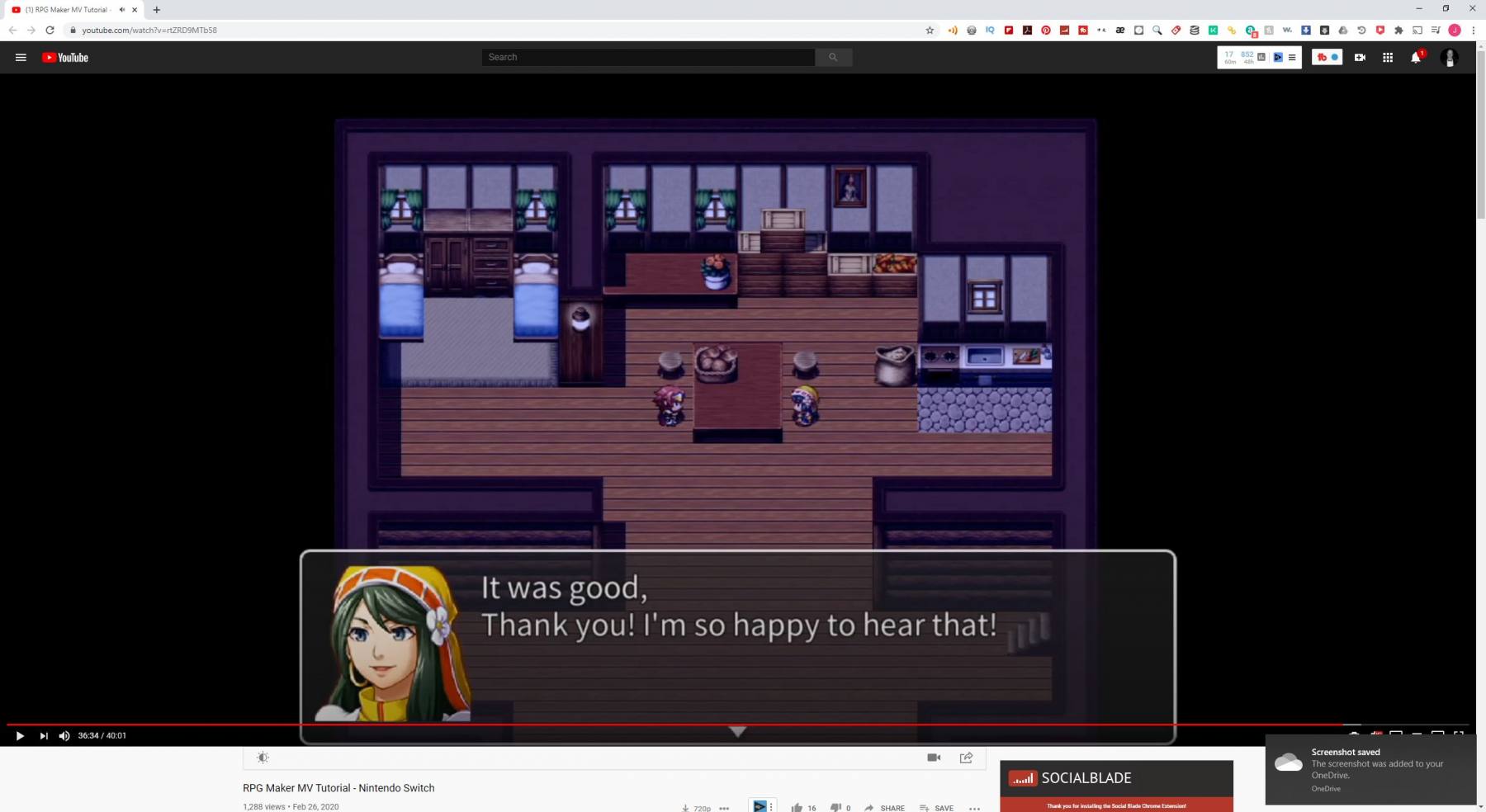Open the YouTube apps grid

tap(1388, 58)
